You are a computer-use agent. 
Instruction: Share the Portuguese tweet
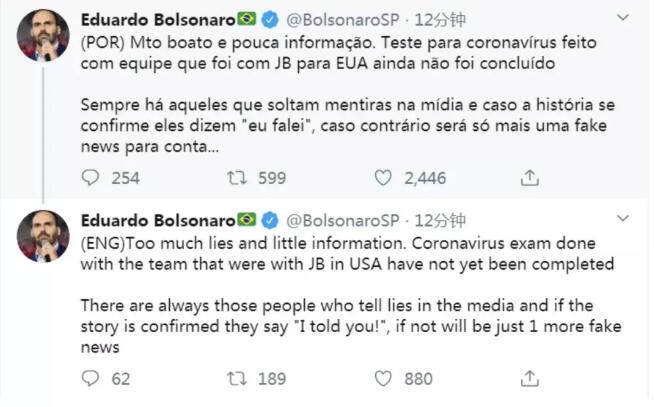pos(530,178)
